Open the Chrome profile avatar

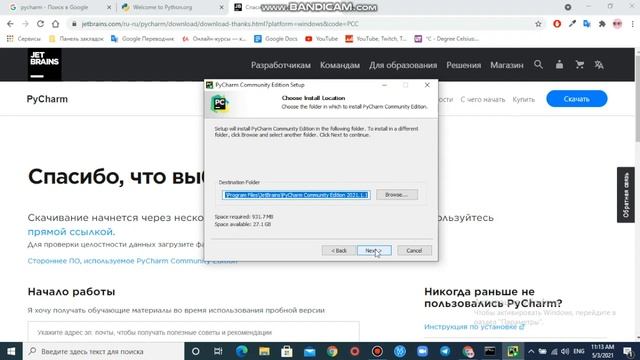617,24
